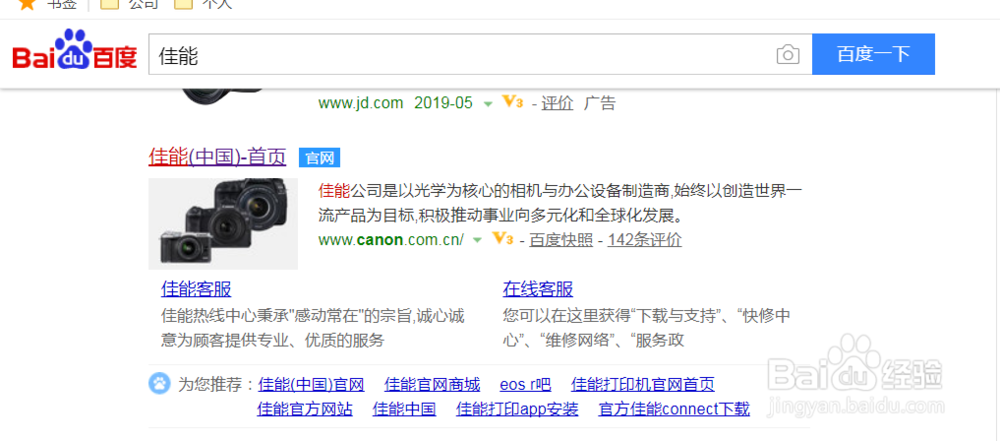Select recommended search 官方佳能connect下载

tap(674, 409)
